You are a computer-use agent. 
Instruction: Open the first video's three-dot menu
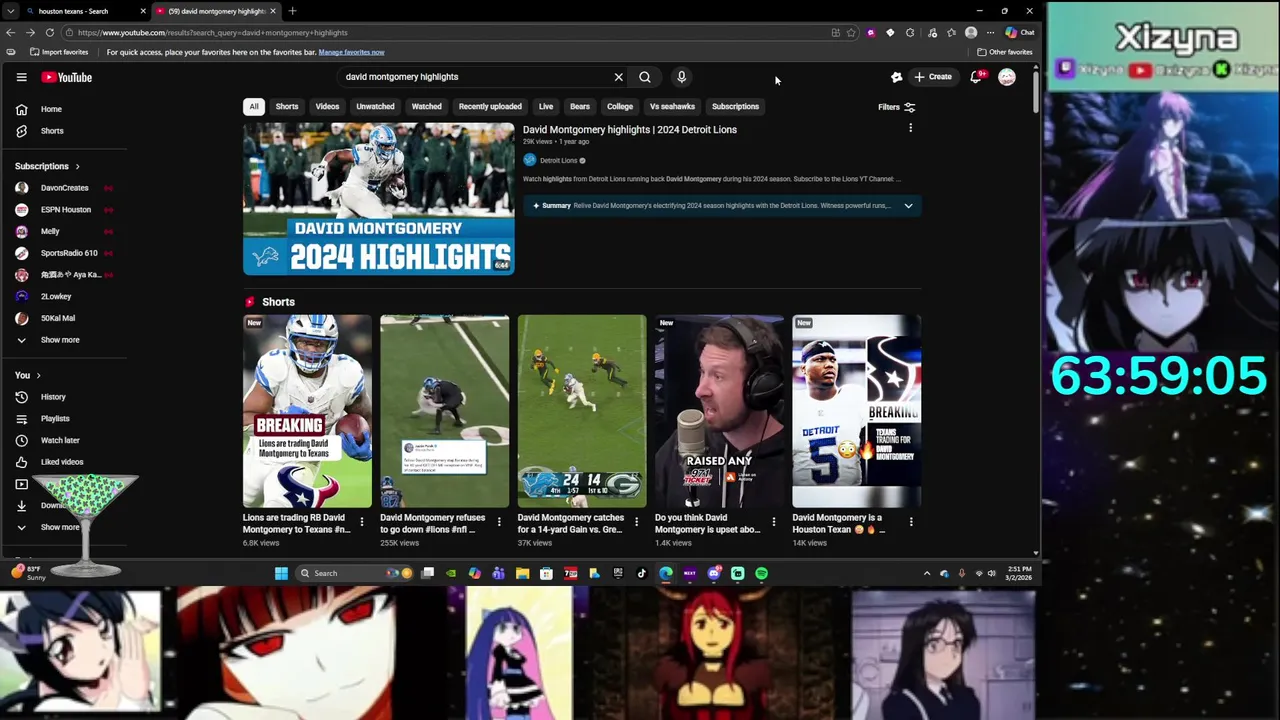coord(910,128)
